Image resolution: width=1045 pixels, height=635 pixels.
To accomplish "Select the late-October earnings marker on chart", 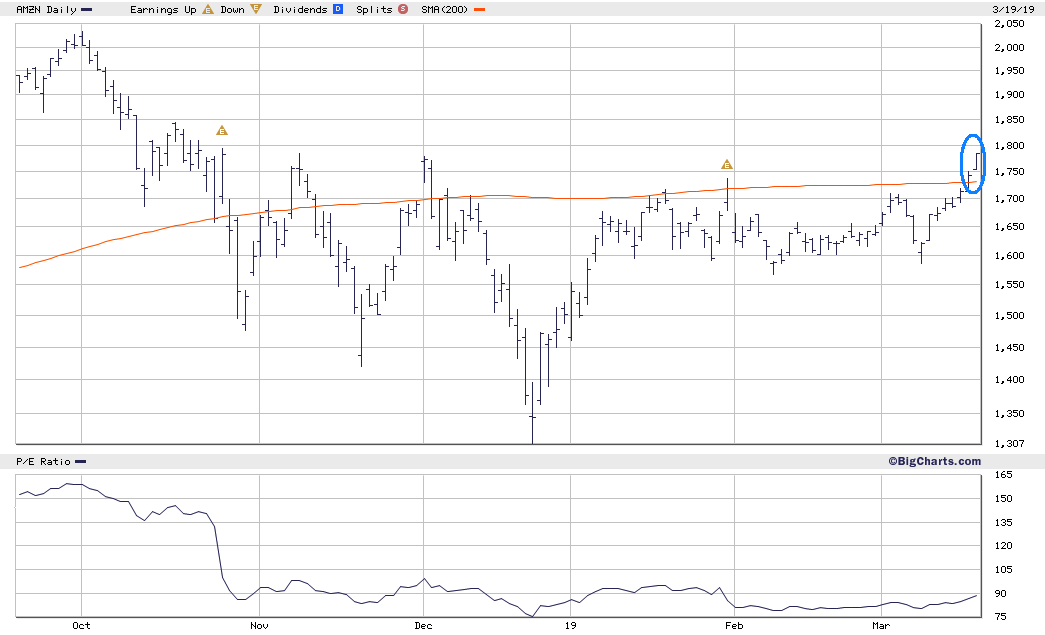I will tap(222, 131).
